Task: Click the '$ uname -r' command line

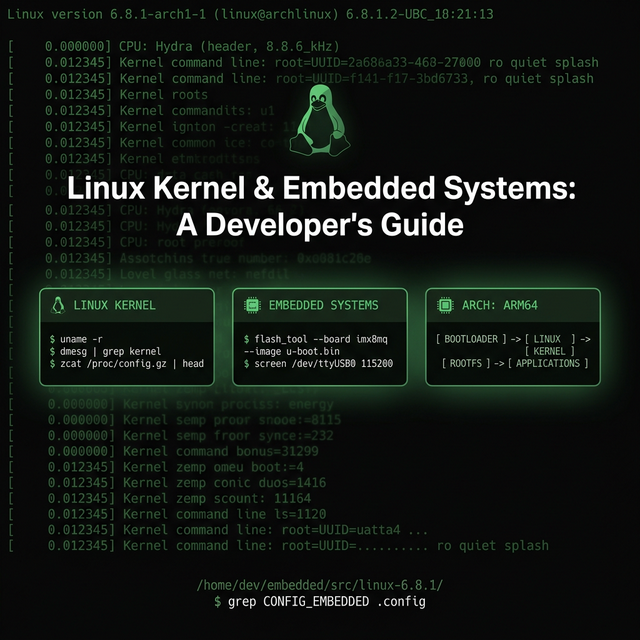Action: point(76,339)
